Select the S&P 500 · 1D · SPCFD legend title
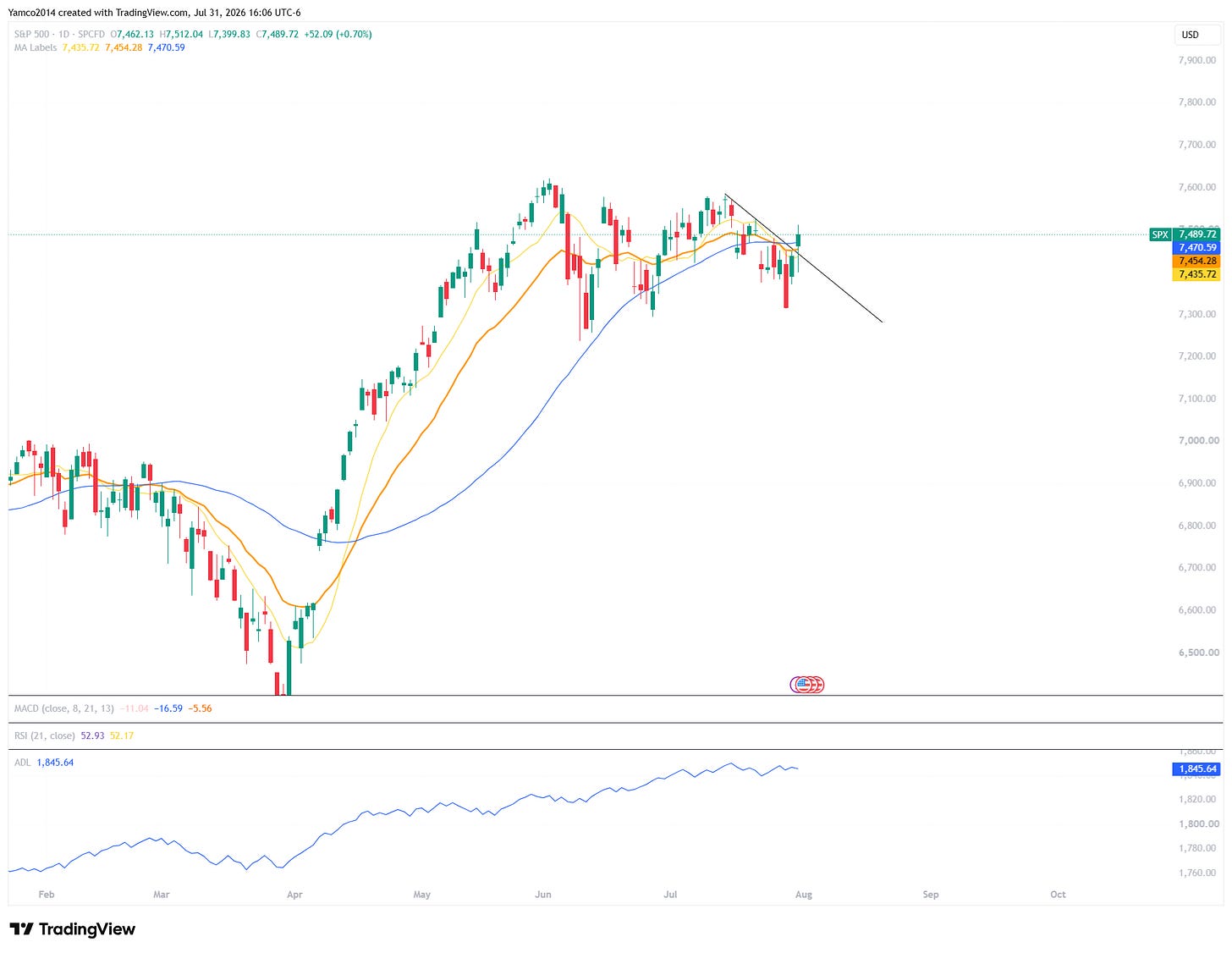The height and width of the screenshot is (953, 1232). (59, 35)
